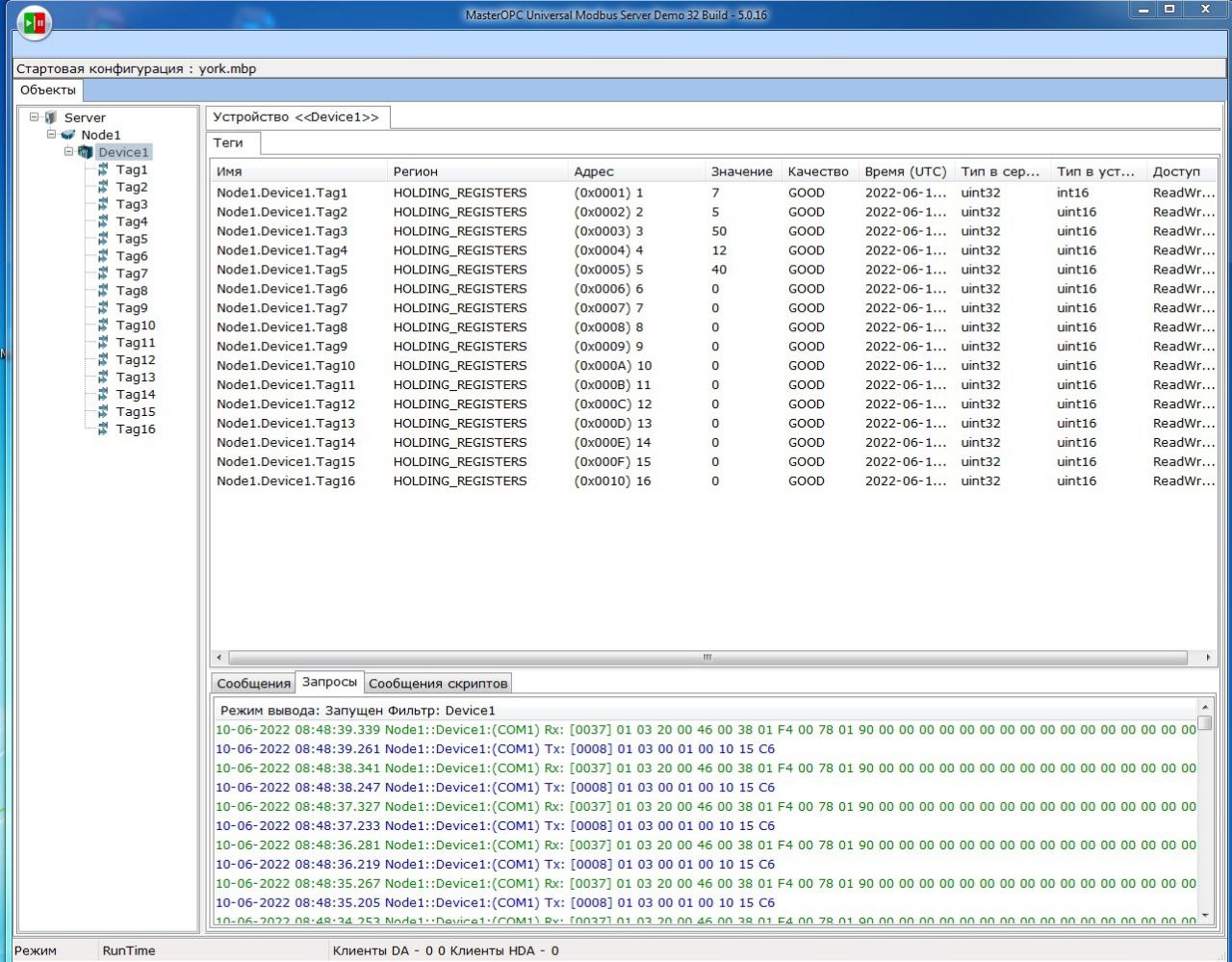Open the Объекты tab
The width and height of the screenshot is (1232, 962).
click(x=48, y=90)
